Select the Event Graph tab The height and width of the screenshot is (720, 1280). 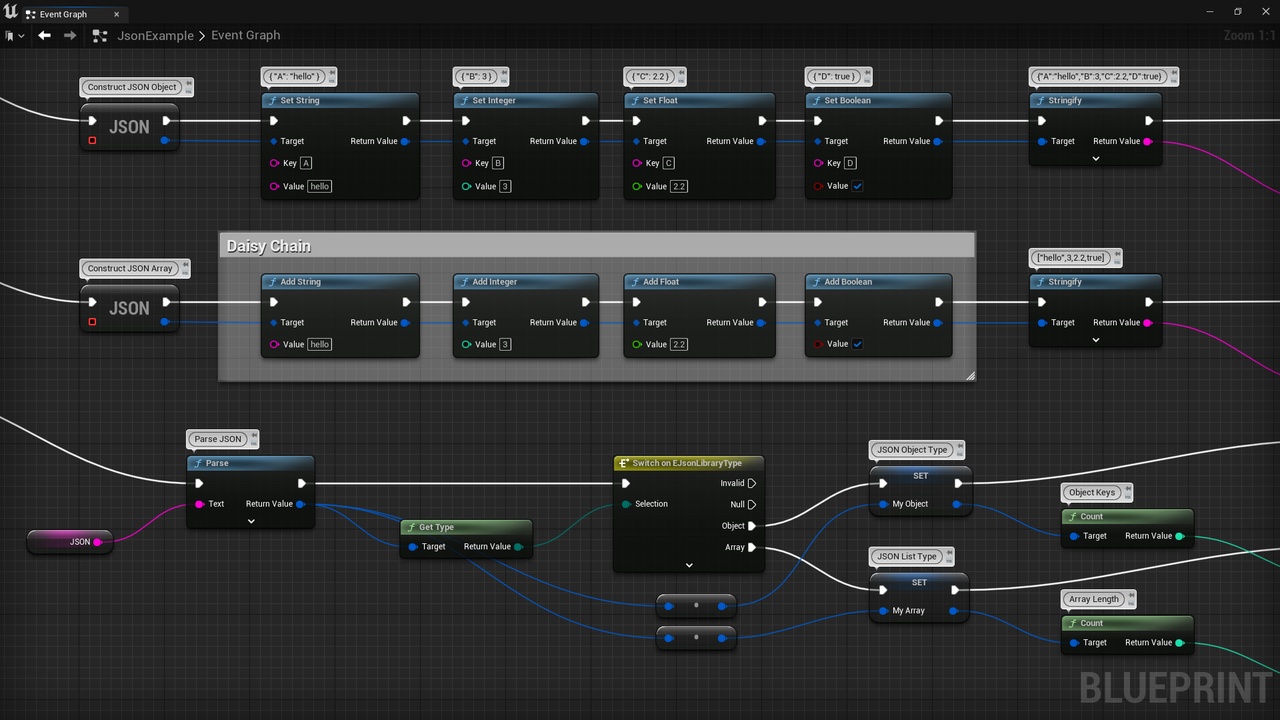(63, 14)
